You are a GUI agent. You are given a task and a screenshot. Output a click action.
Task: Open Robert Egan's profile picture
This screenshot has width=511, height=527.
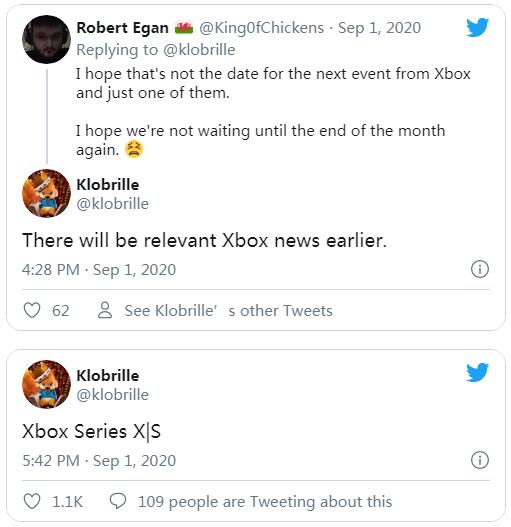(x=46, y=39)
